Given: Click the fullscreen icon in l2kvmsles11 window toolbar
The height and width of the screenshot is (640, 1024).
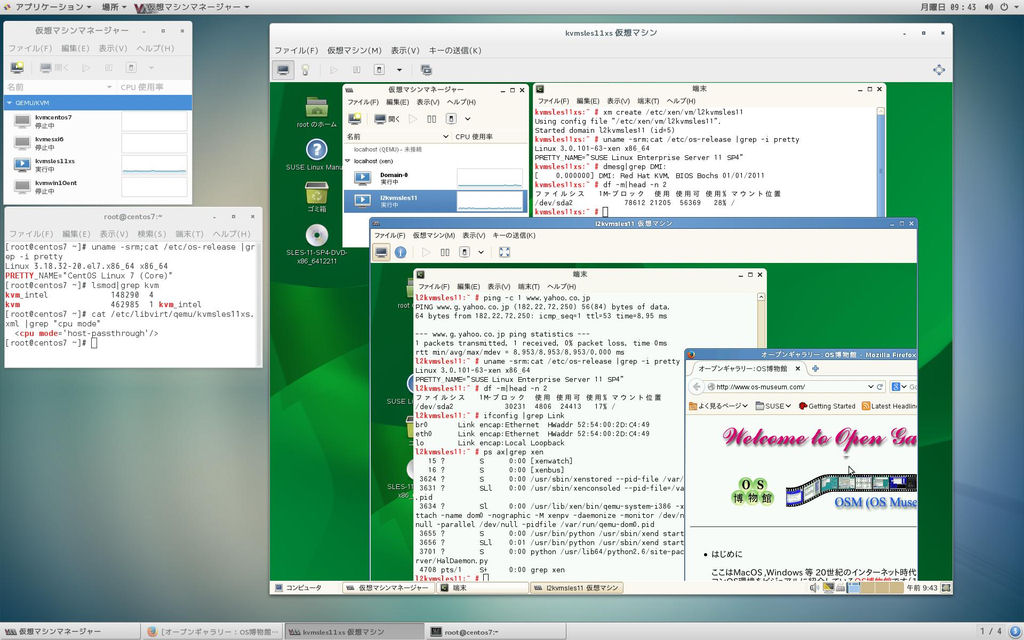Looking at the screenshot, I should coord(504,252).
